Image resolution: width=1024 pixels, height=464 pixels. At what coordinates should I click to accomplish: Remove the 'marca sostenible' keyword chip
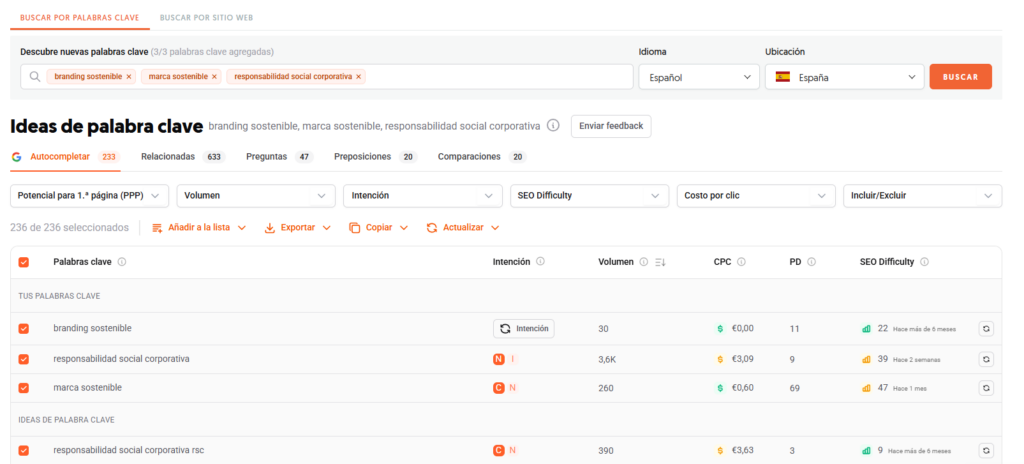click(x=214, y=77)
